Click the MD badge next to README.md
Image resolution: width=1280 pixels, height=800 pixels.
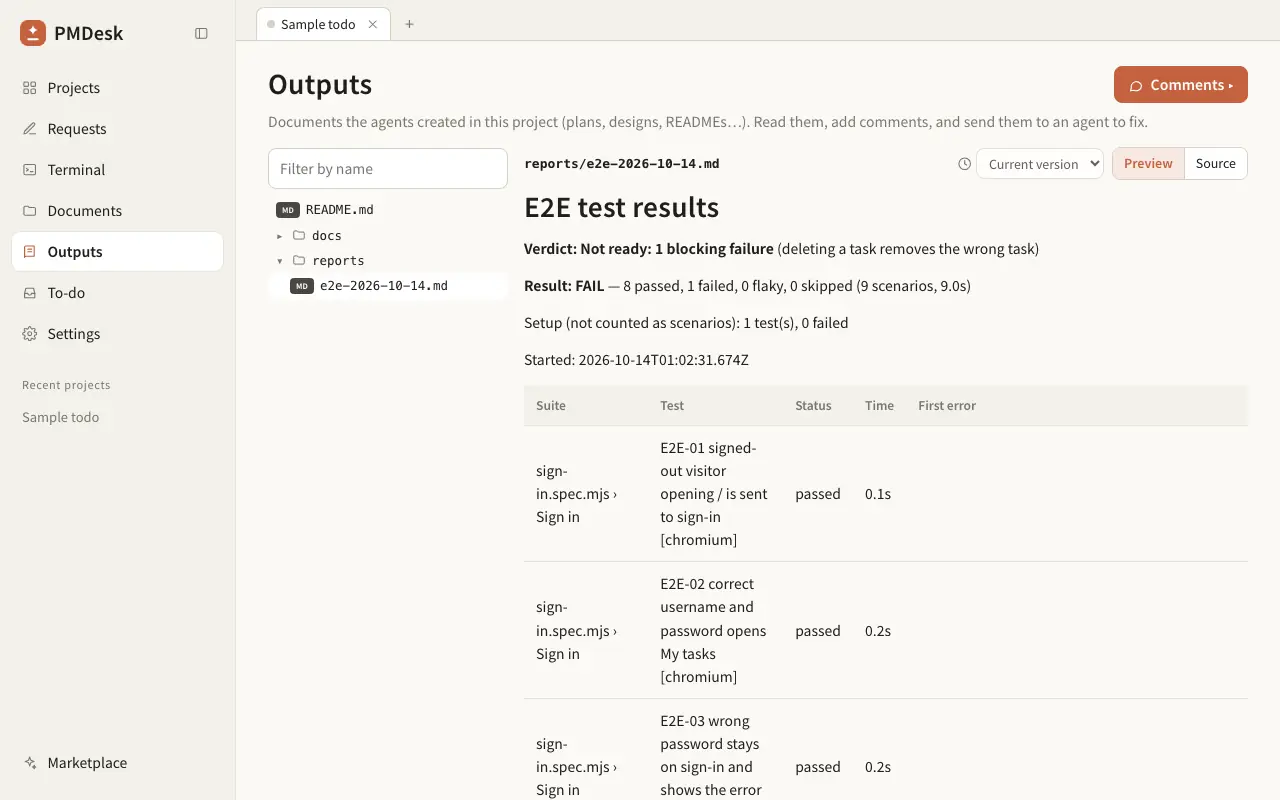pos(288,210)
